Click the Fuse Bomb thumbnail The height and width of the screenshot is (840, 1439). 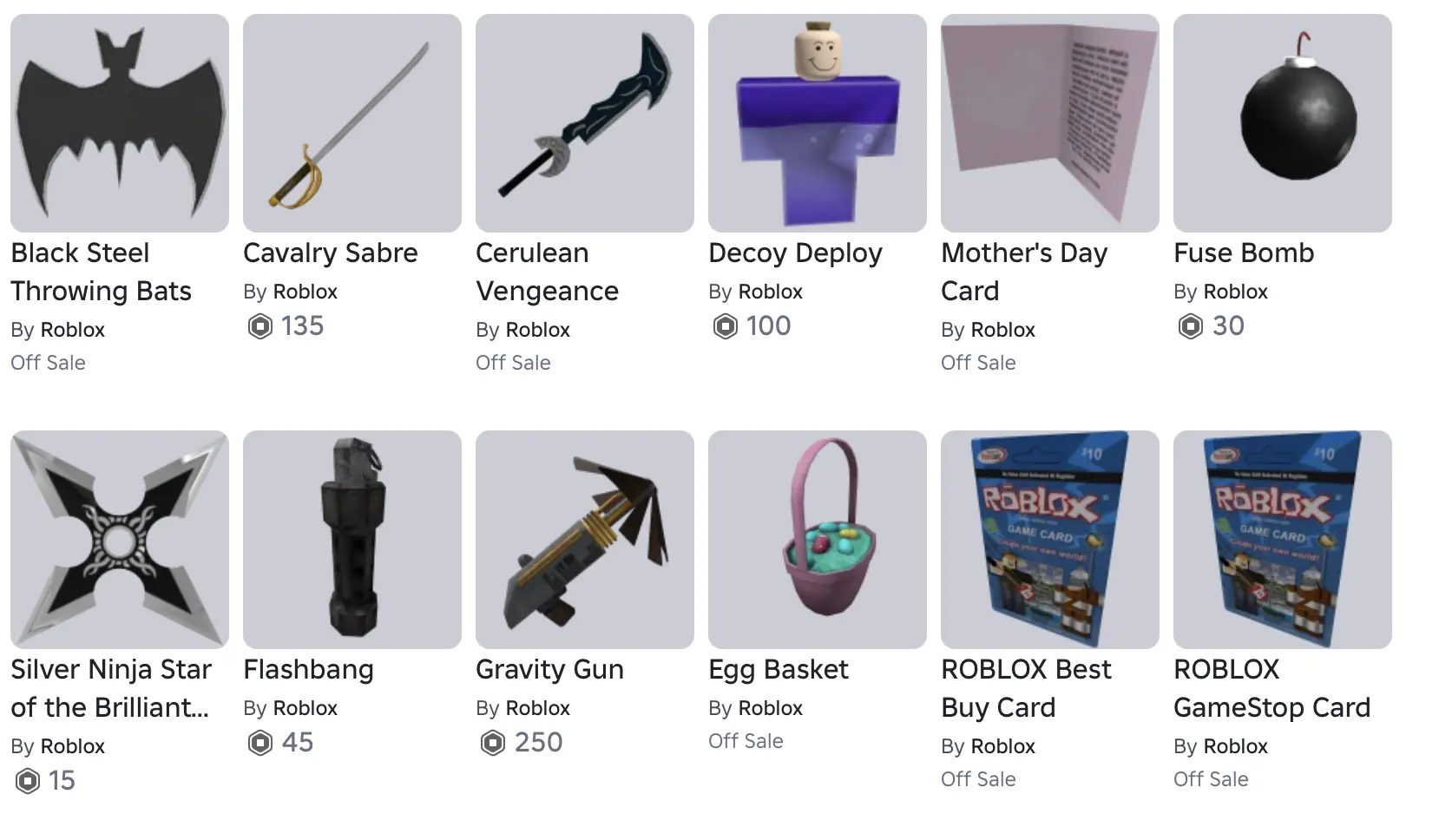[x=1283, y=123]
